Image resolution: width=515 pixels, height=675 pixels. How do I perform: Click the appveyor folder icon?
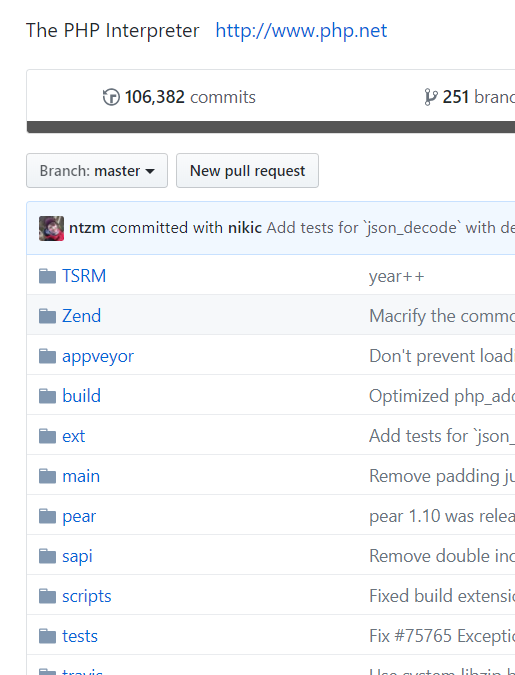(47, 356)
